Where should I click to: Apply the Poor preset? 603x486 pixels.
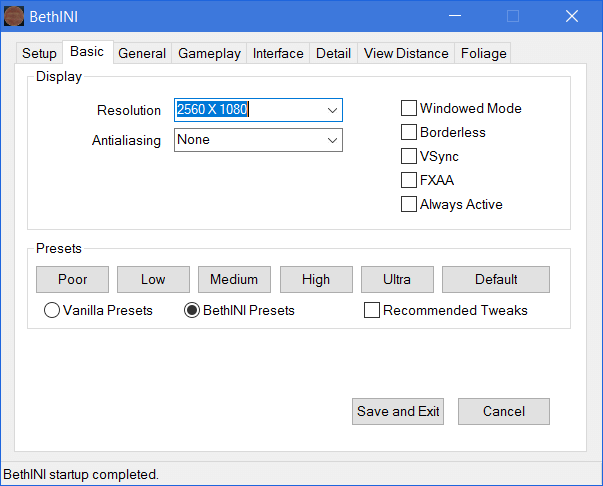pyautogui.click(x=72, y=280)
